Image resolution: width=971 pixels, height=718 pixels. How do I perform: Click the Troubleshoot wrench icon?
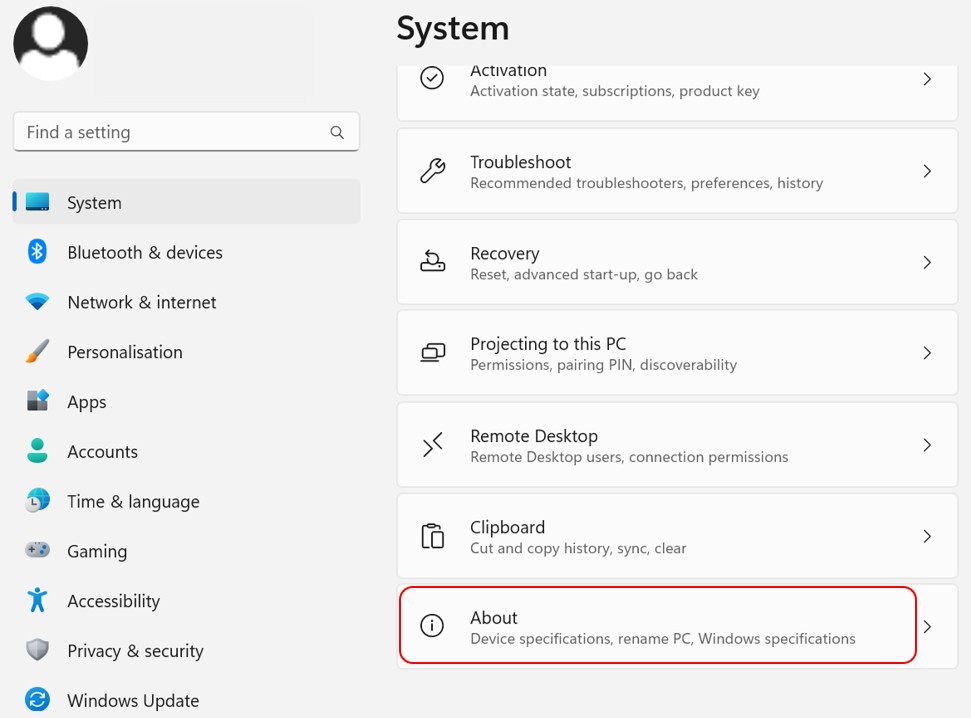click(432, 171)
